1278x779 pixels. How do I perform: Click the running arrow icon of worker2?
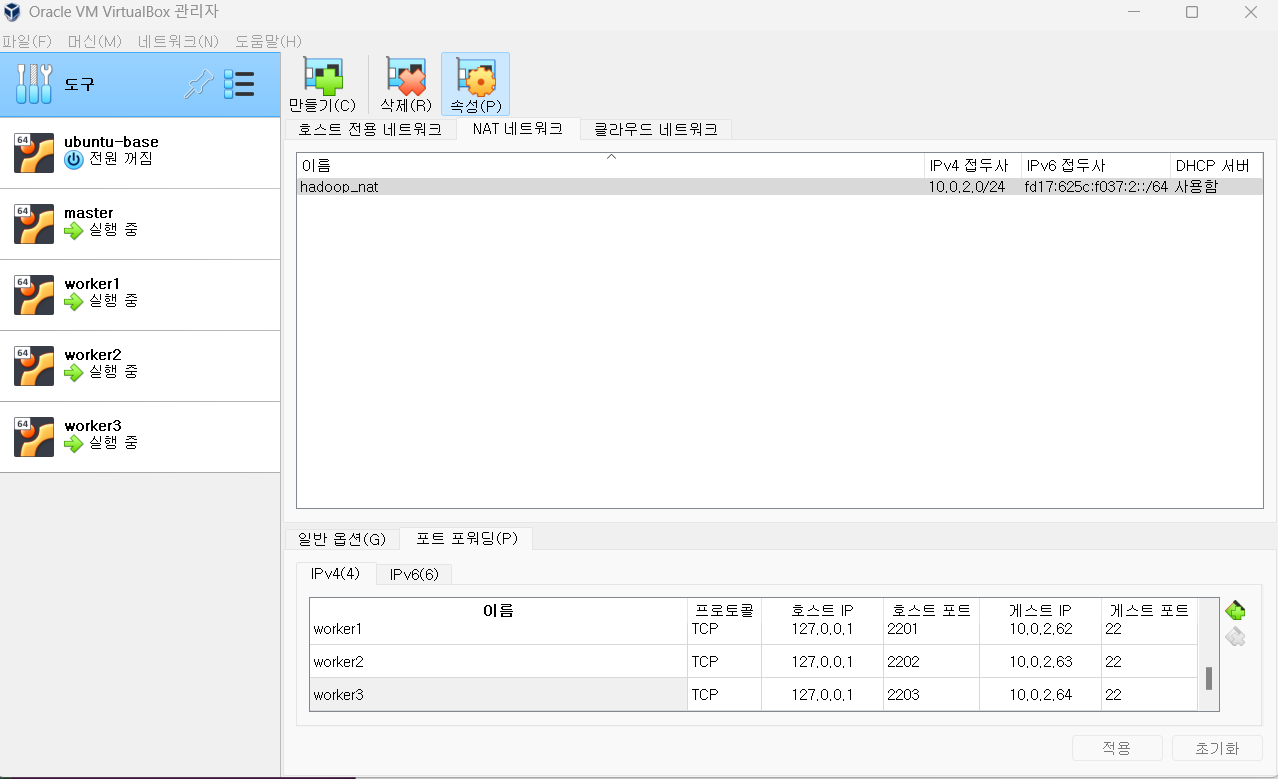(x=74, y=373)
